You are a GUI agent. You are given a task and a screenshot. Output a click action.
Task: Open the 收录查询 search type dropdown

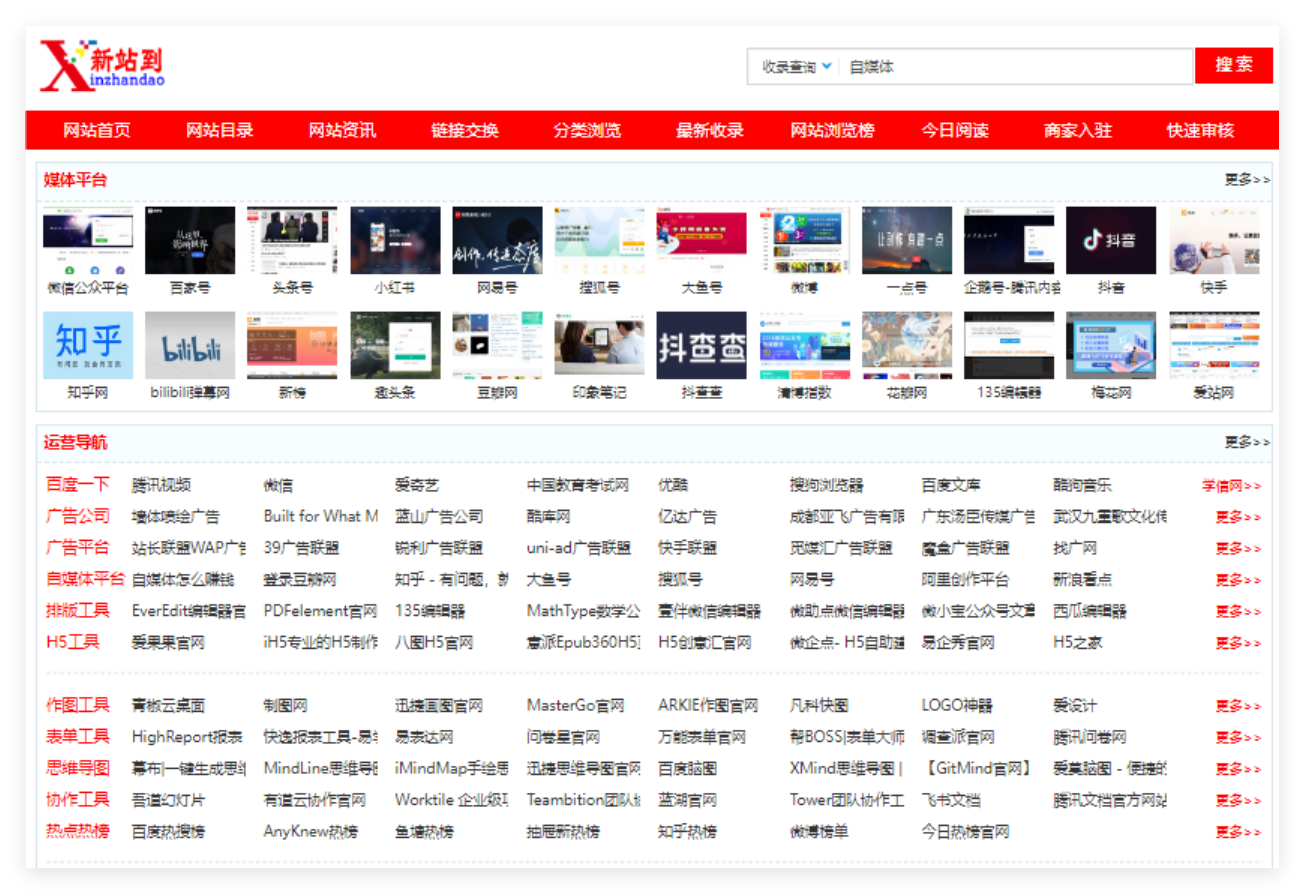(795, 67)
